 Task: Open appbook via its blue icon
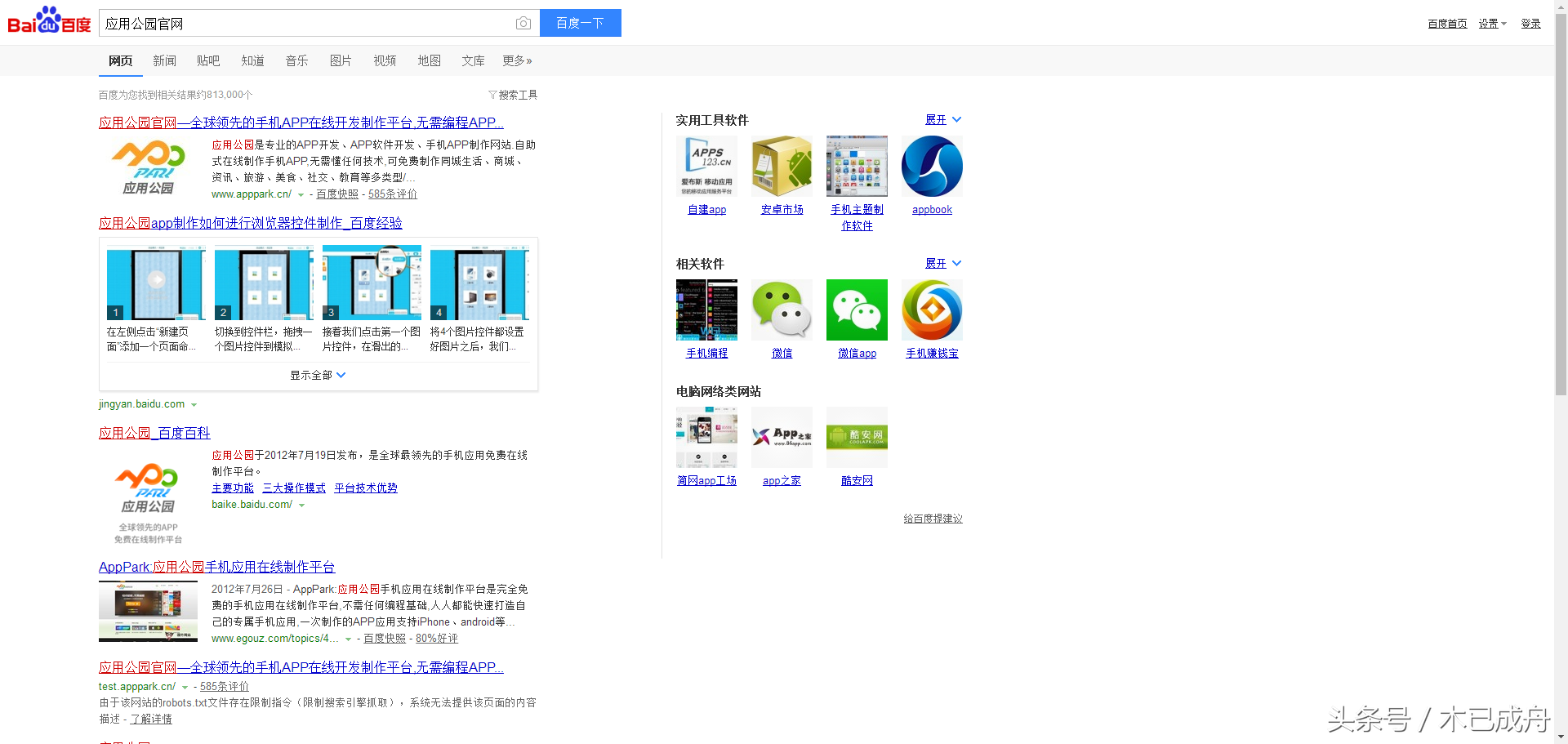click(932, 166)
